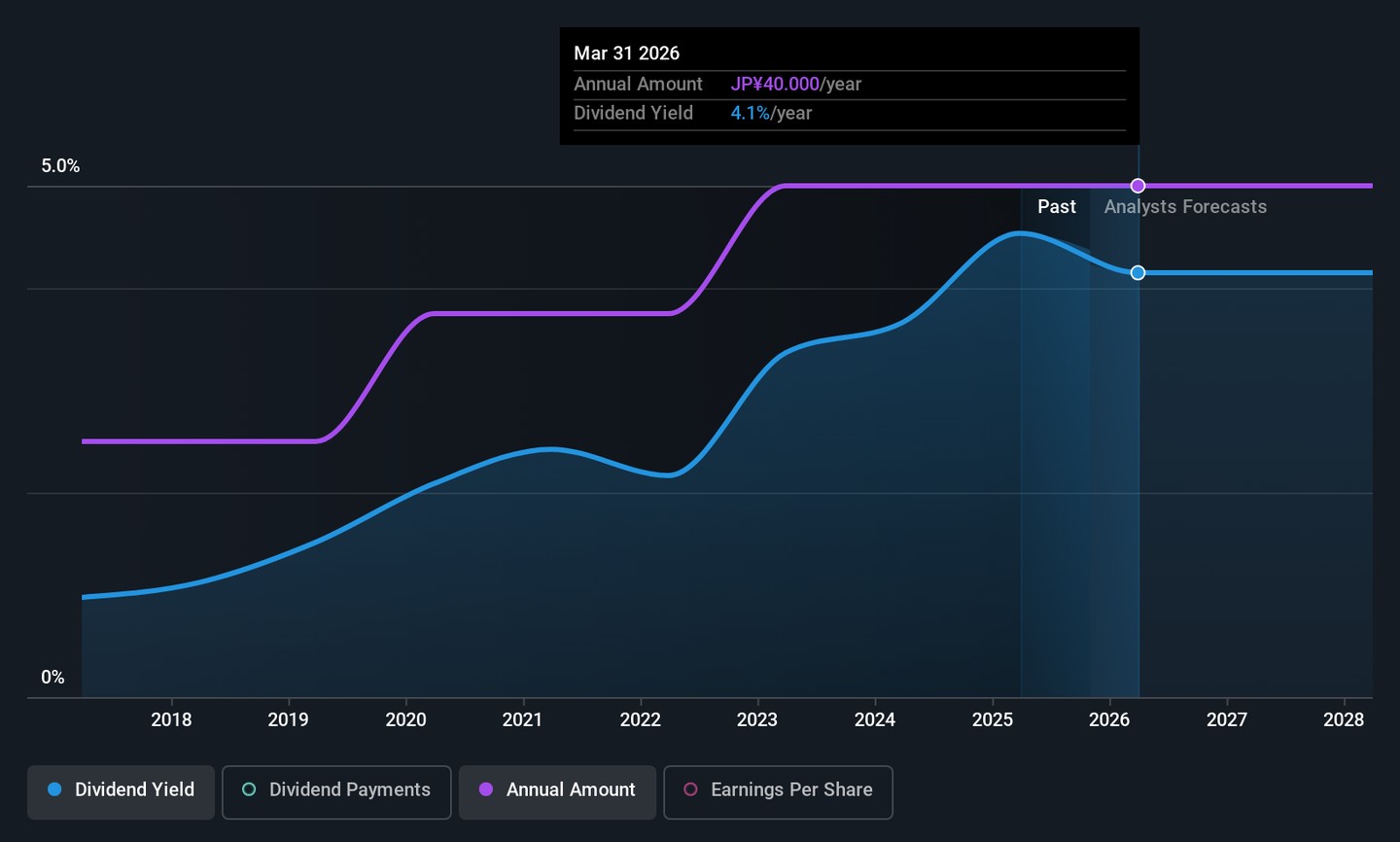Click the purple dot beside Annual Amount
This screenshot has height=842, width=1400.
pos(486,789)
